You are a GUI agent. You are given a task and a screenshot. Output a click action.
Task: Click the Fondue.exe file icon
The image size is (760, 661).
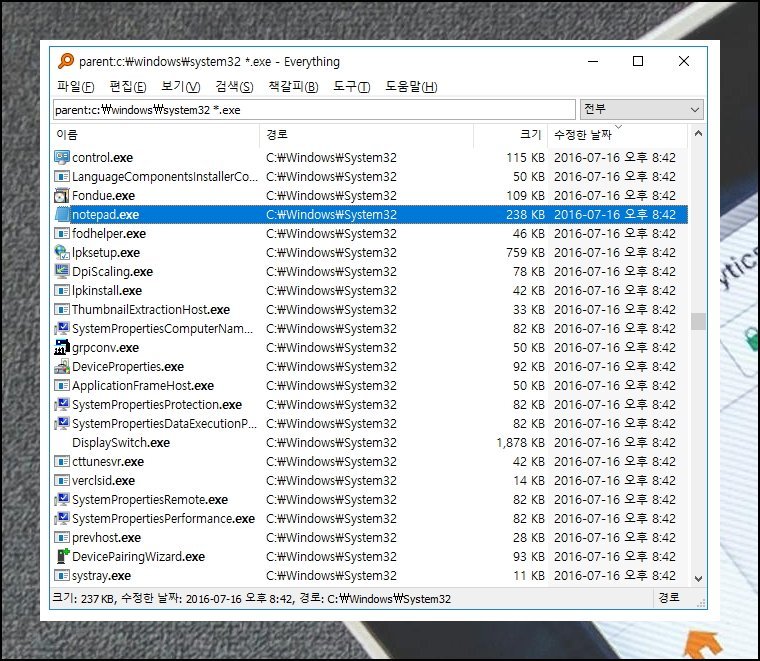(x=62, y=195)
